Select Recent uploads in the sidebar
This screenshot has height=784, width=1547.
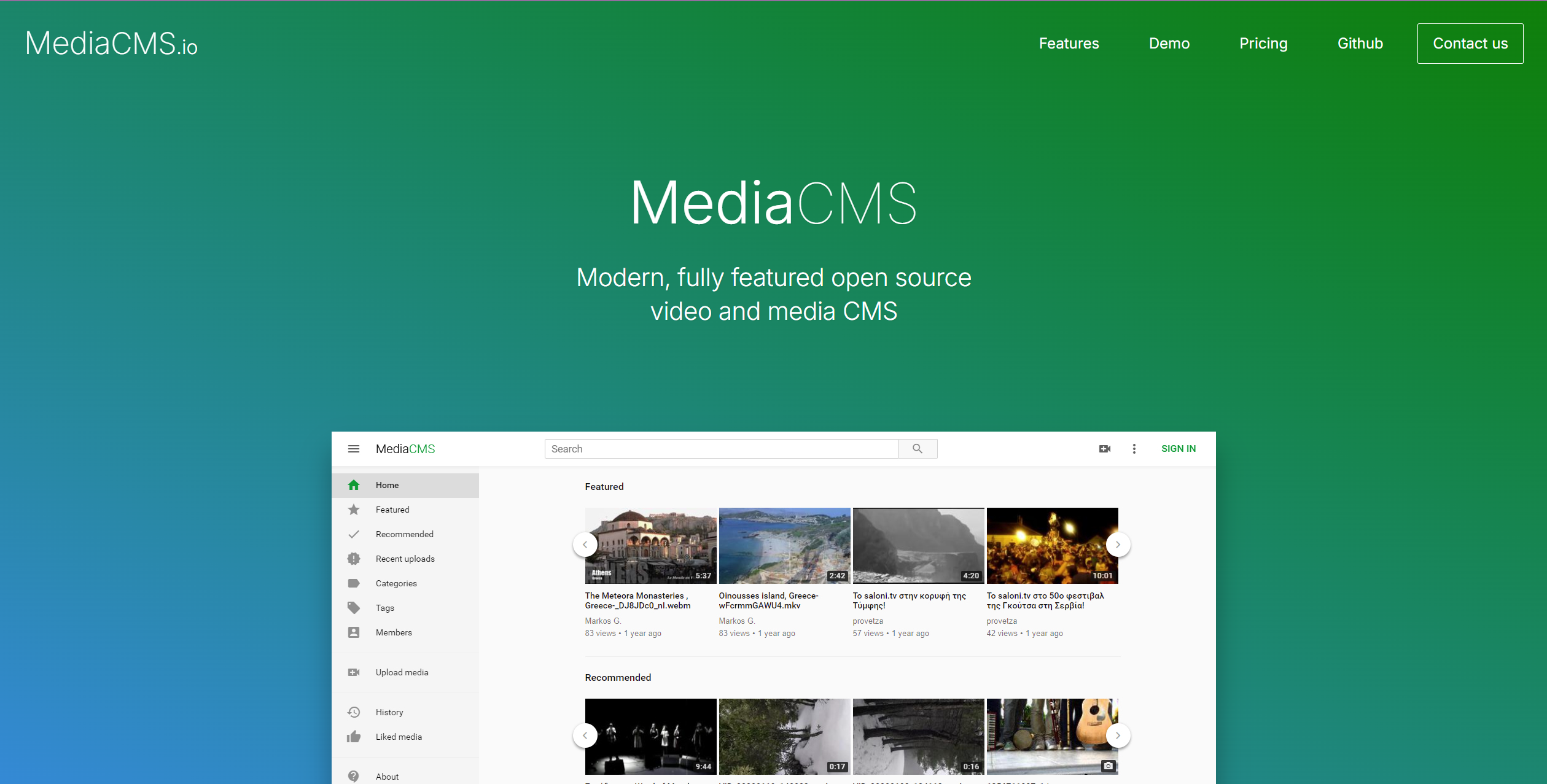pos(405,559)
